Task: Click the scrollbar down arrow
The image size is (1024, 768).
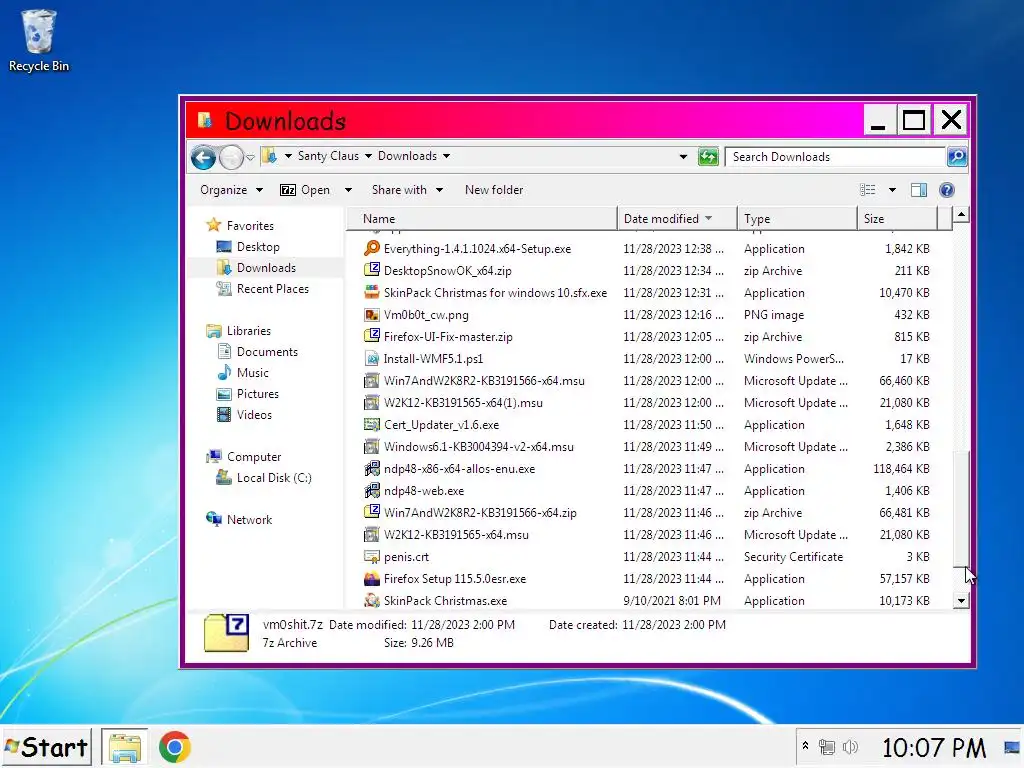Action: pos(961,600)
